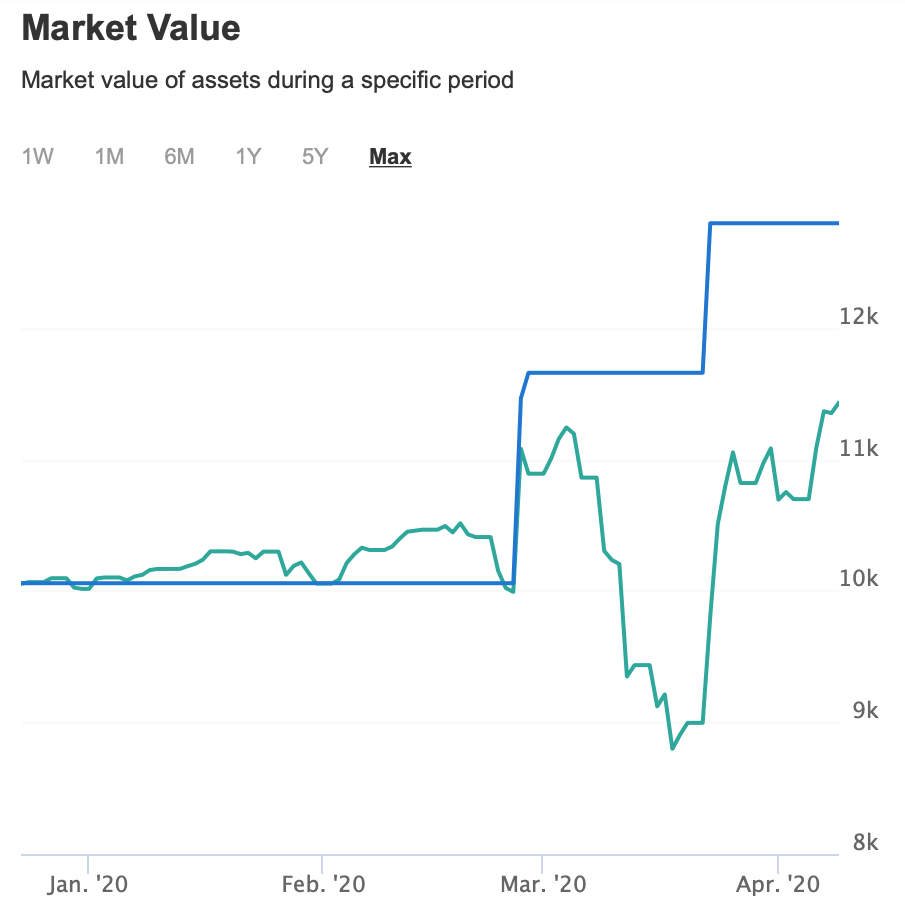Screen dimensions: 905x920
Task: Click the underlined Max range
Action: tap(390, 157)
